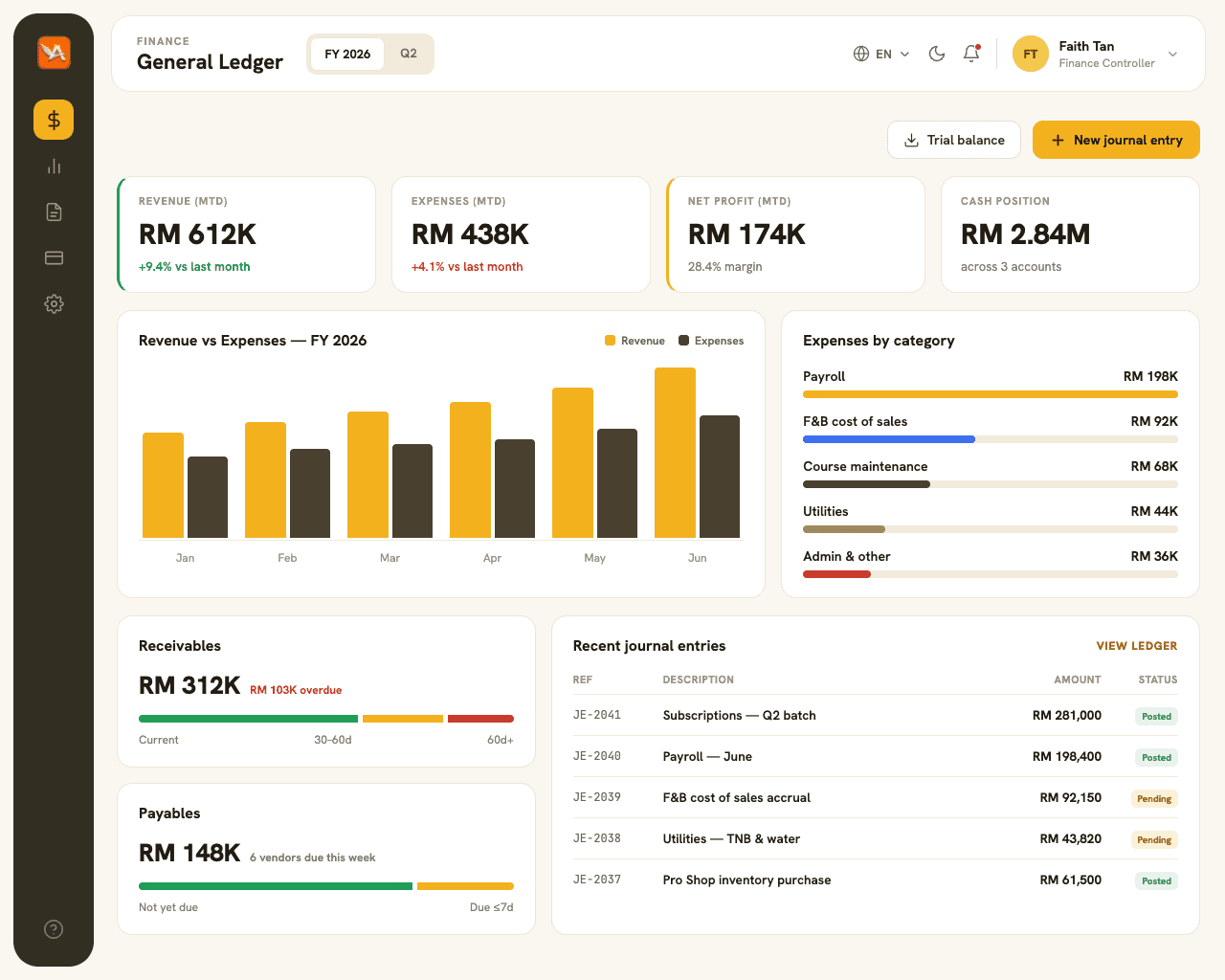Click the Pending badge for JE-2038
The height and width of the screenshot is (980, 1225).
pos(1154,839)
